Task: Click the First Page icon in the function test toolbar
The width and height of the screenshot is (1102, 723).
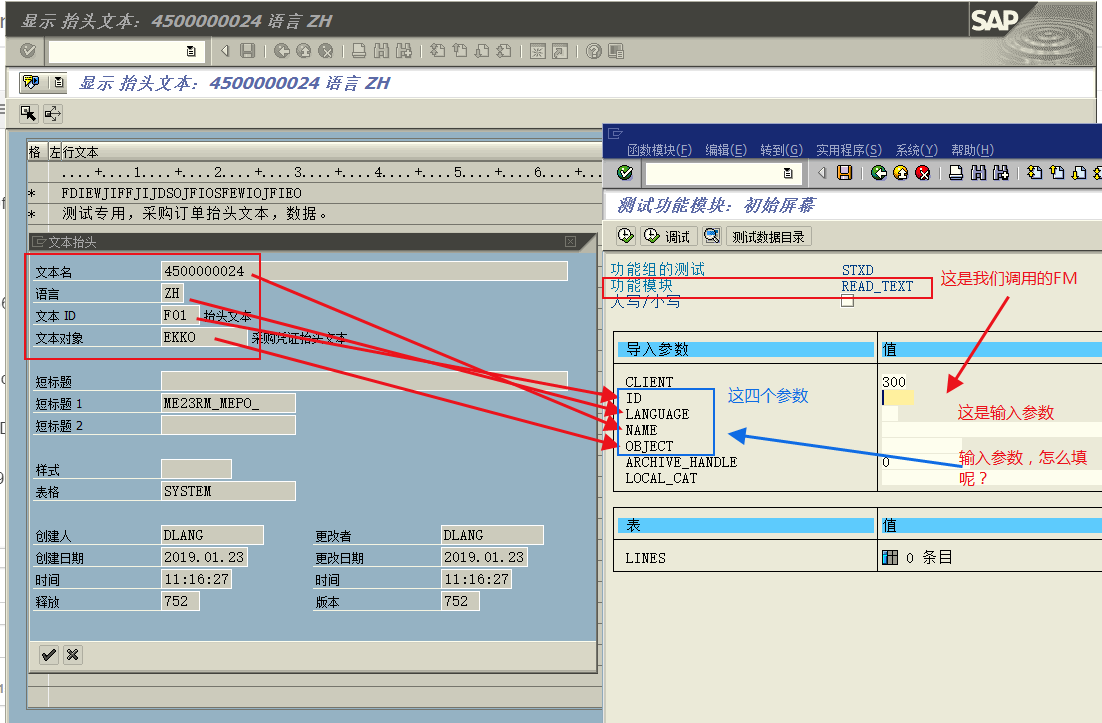Action: 1035,173
